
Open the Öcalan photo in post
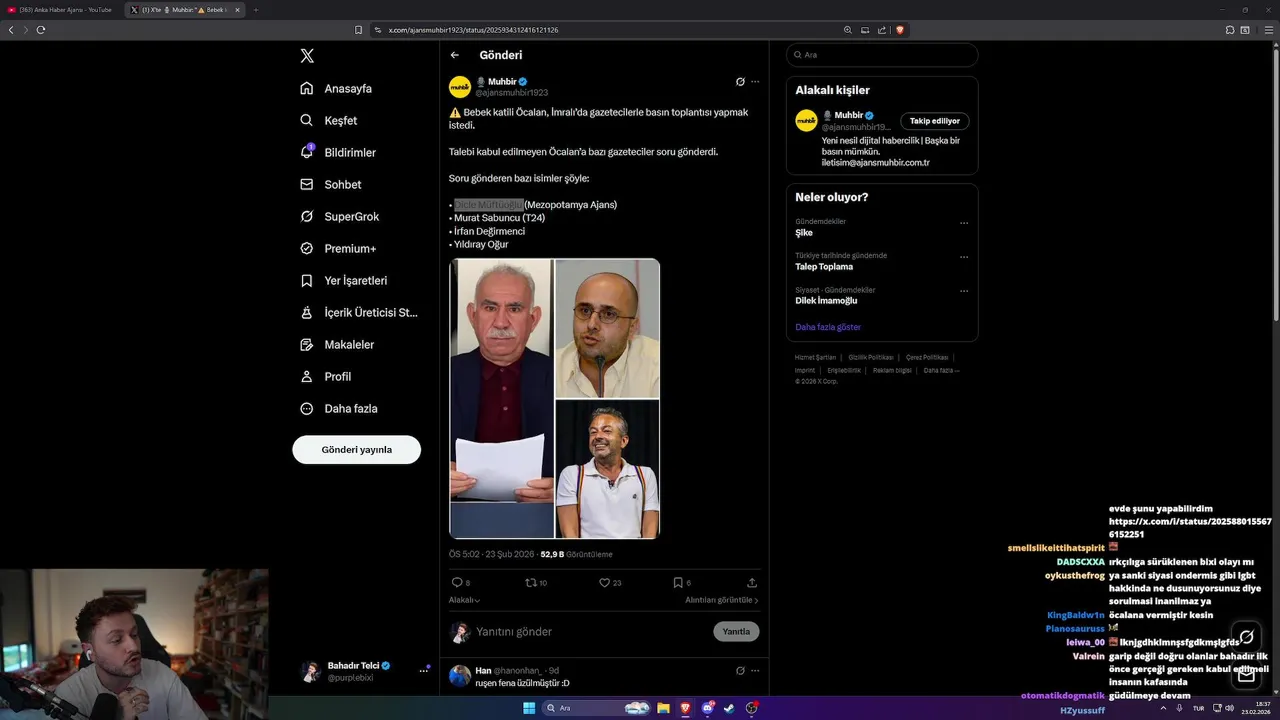tap(501, 398)
